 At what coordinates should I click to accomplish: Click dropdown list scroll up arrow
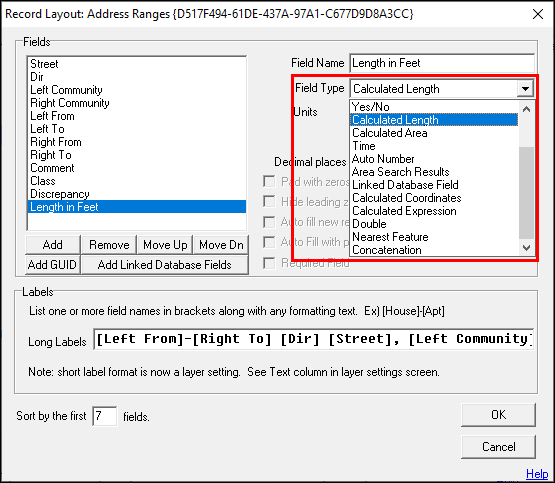[x=526, y=109]
